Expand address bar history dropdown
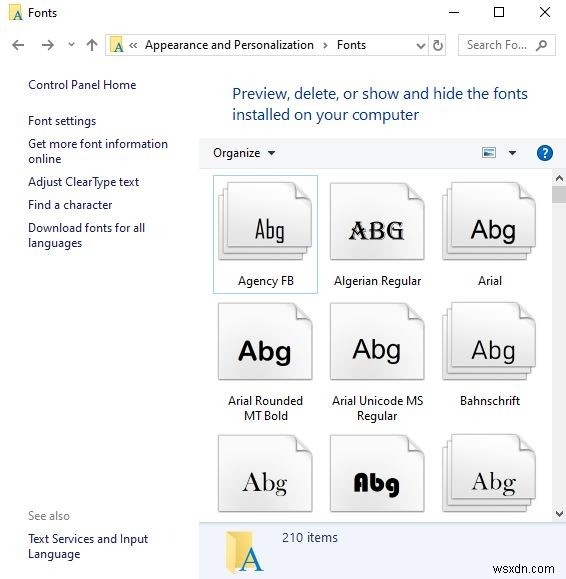 (x=421, y=46)
